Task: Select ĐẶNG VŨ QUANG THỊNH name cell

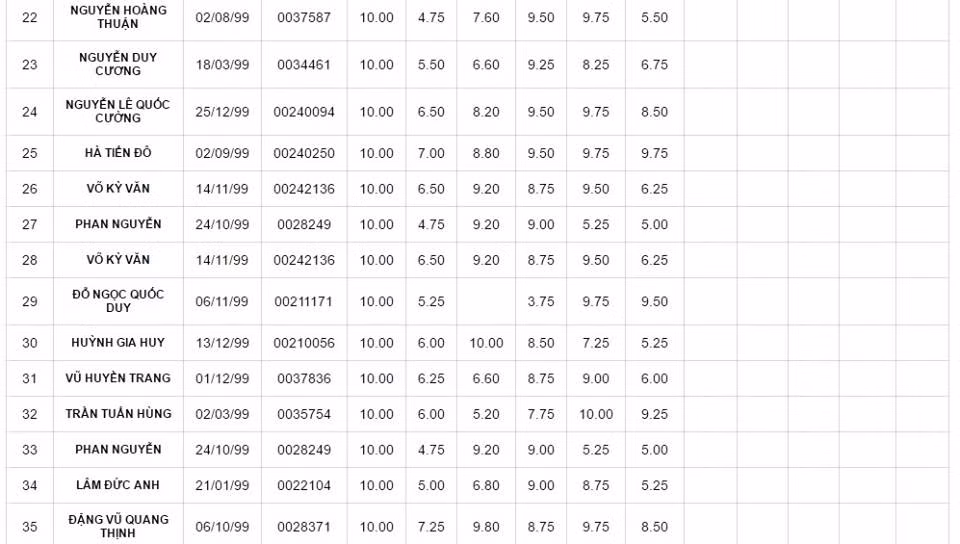Action: coord(118,526)
